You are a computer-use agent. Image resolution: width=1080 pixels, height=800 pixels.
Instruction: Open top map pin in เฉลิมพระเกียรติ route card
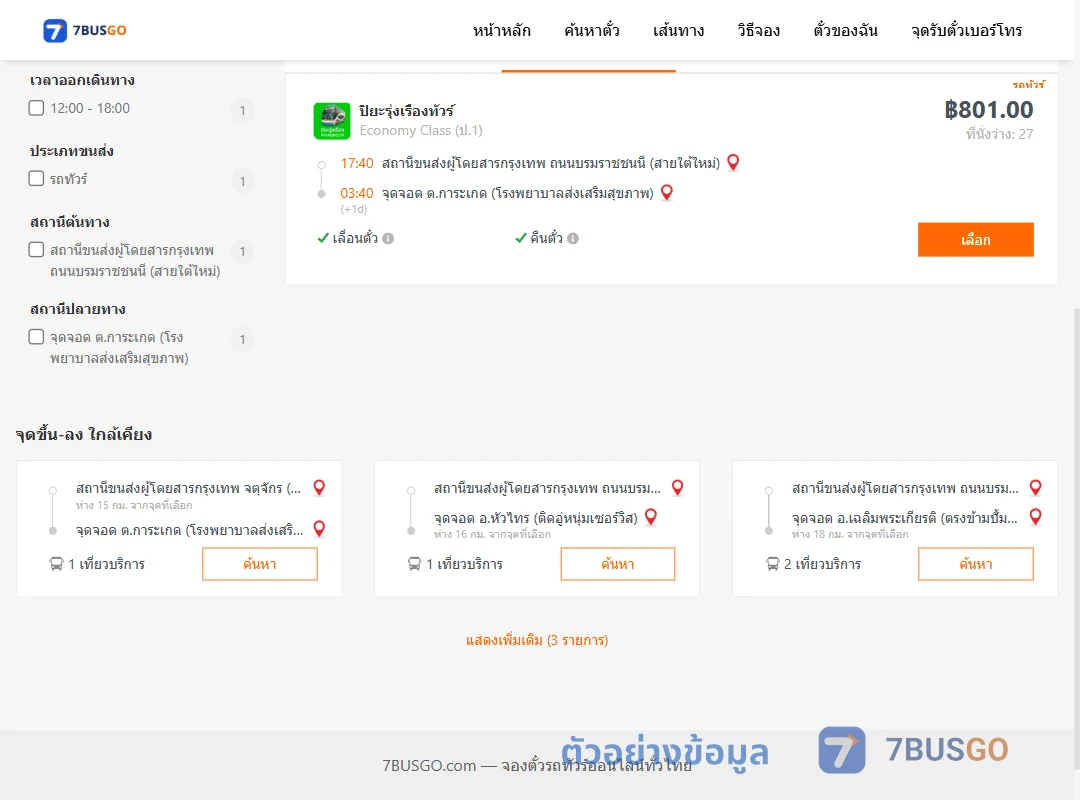pos(1036,488)
